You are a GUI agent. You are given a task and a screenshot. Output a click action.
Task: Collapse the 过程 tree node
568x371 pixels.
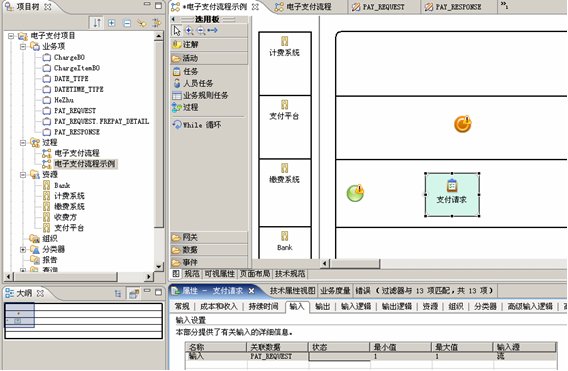23,142
